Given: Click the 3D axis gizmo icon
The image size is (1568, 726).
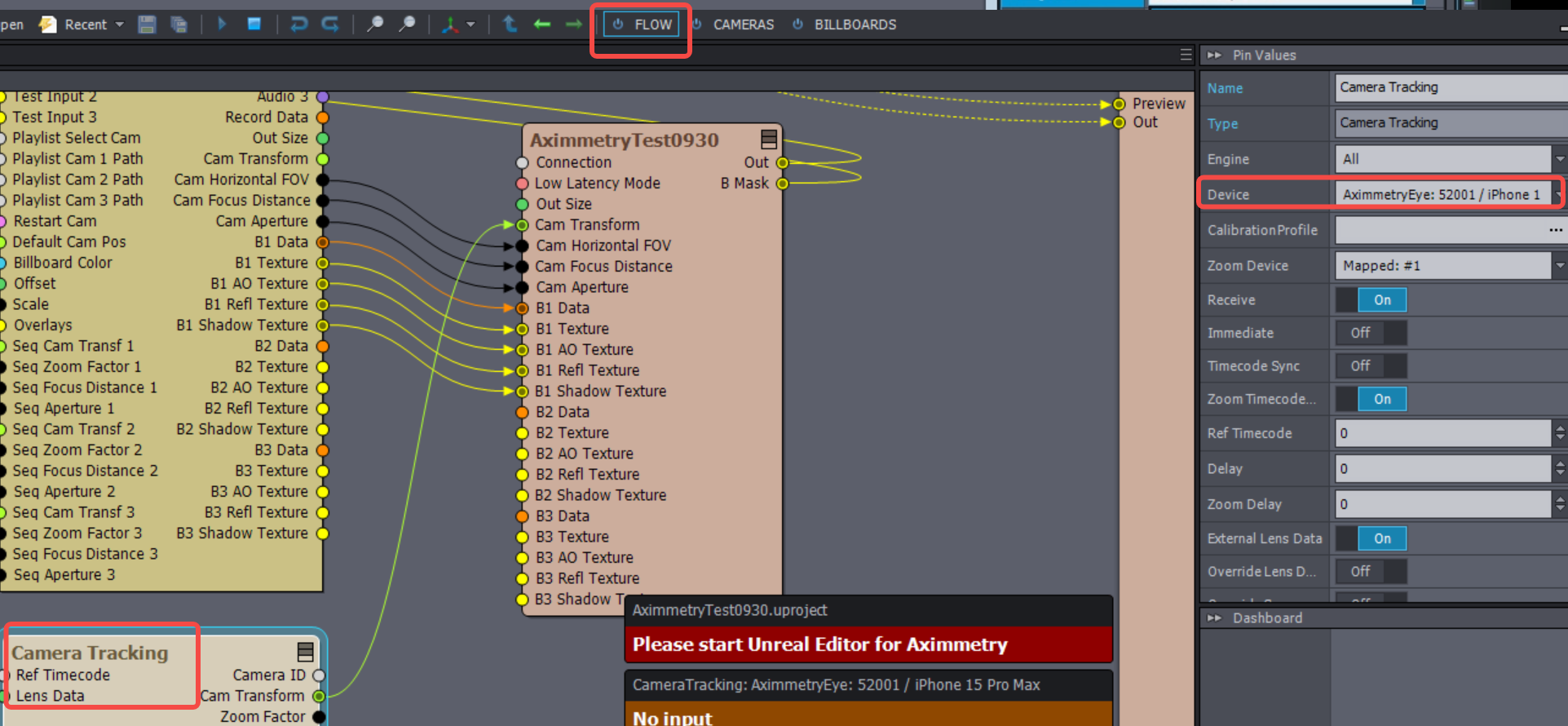Looking at the screenshot, I should click(450, 24).
